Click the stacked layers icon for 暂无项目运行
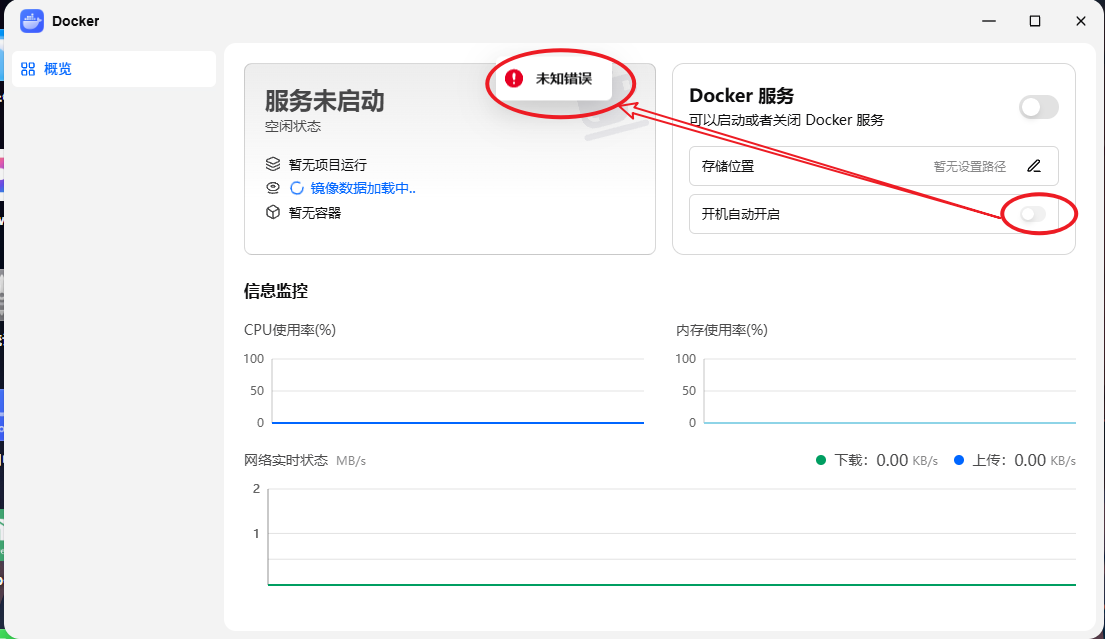This screenshot has width=1105, height=639. tap(273, 164)
